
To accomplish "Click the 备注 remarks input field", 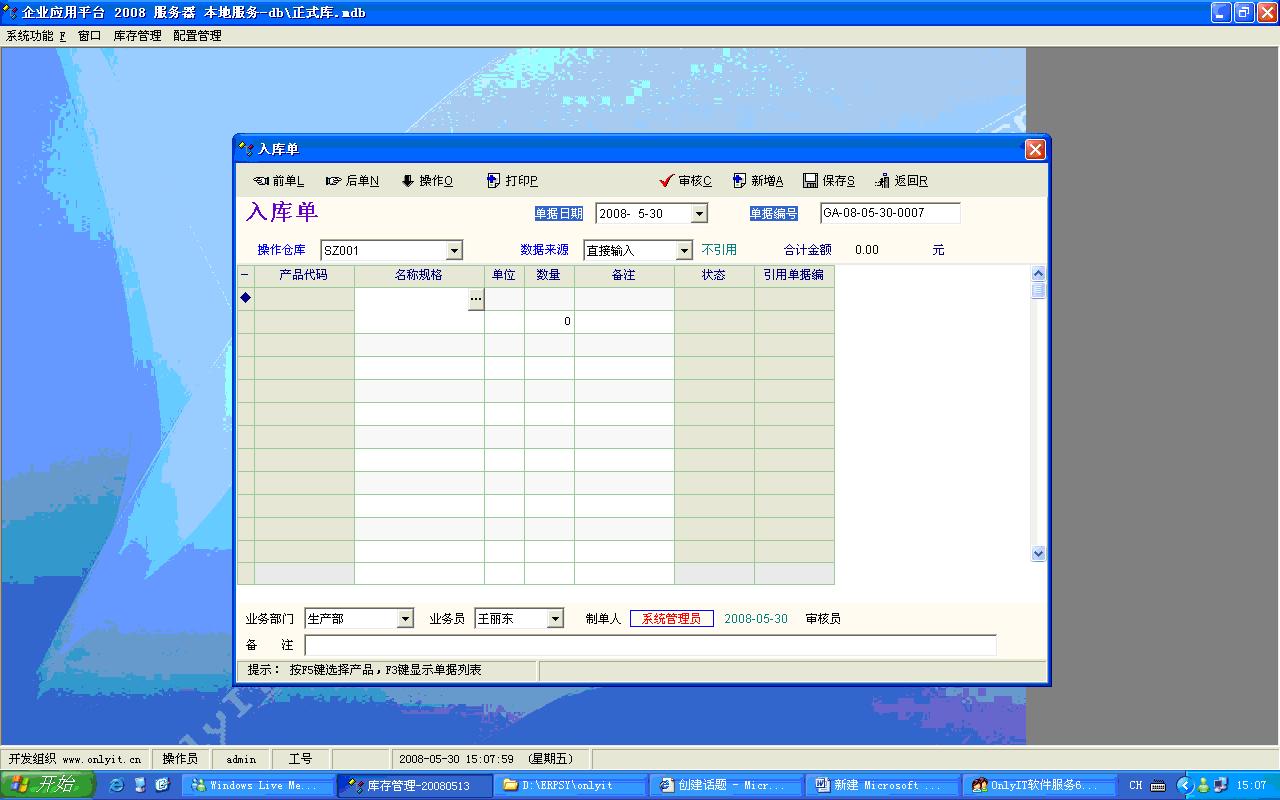I will [650, 645].
